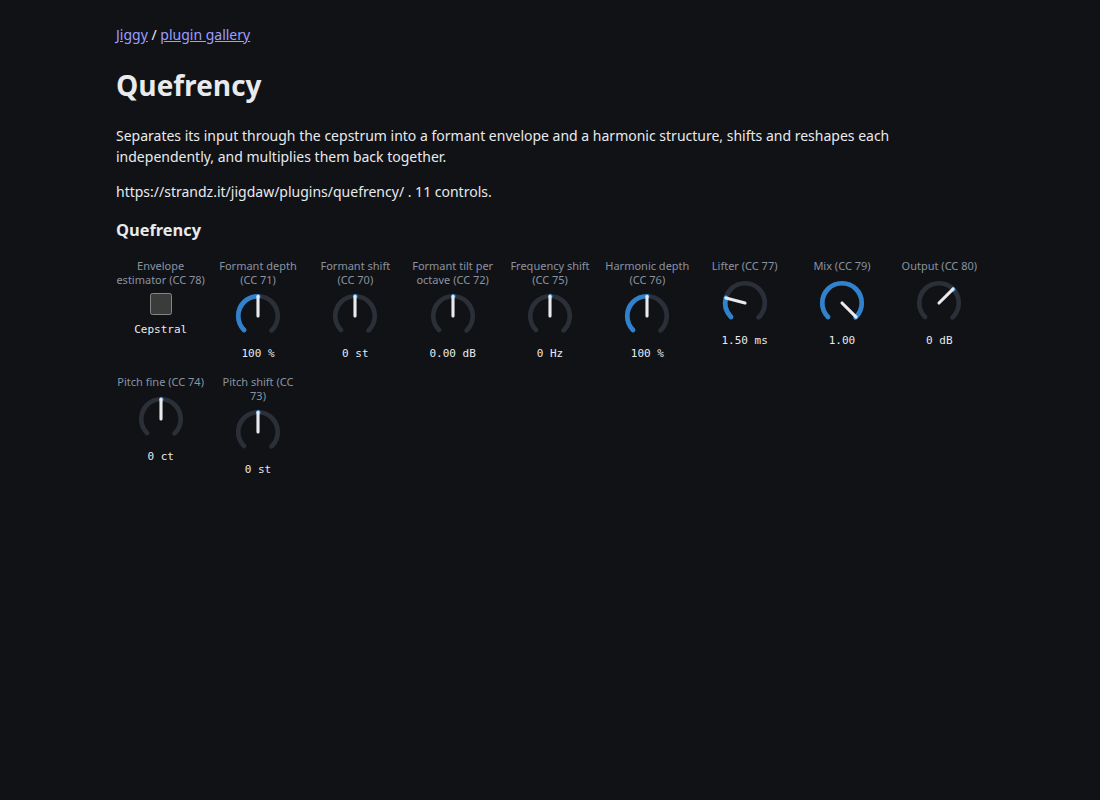Click the Harmonic depth knob
This screenshot has width=1100, height=800.
point(647,315)
